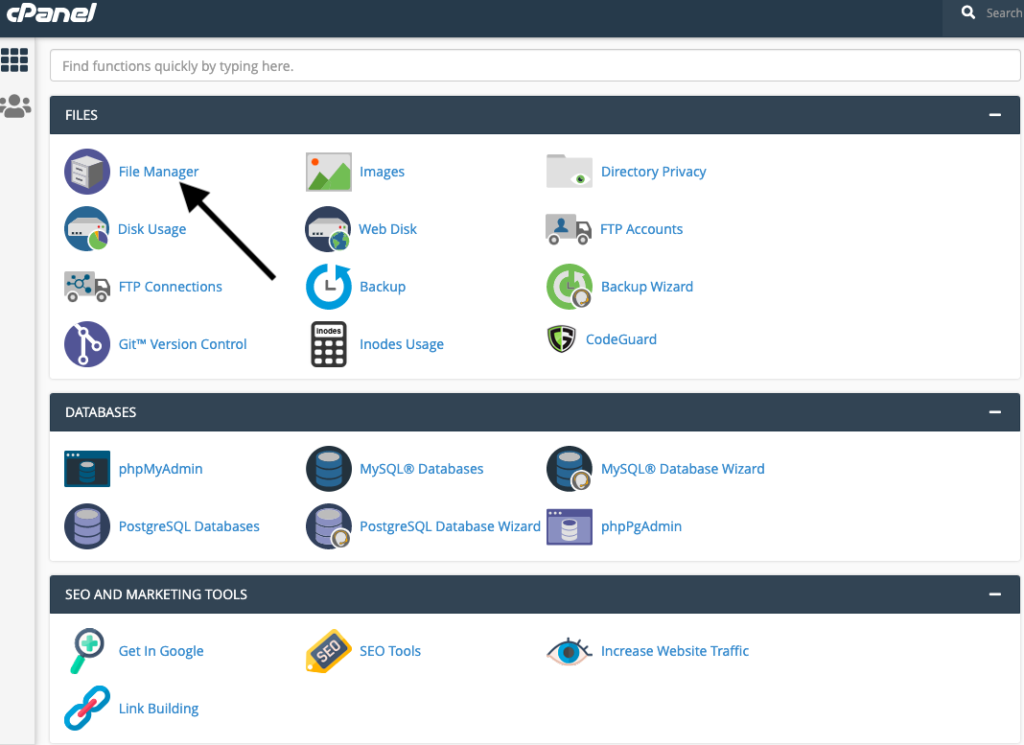Open the phpMyAdmin icon
Viewport: 1024px width, 745px height.
tap(87, 469)
